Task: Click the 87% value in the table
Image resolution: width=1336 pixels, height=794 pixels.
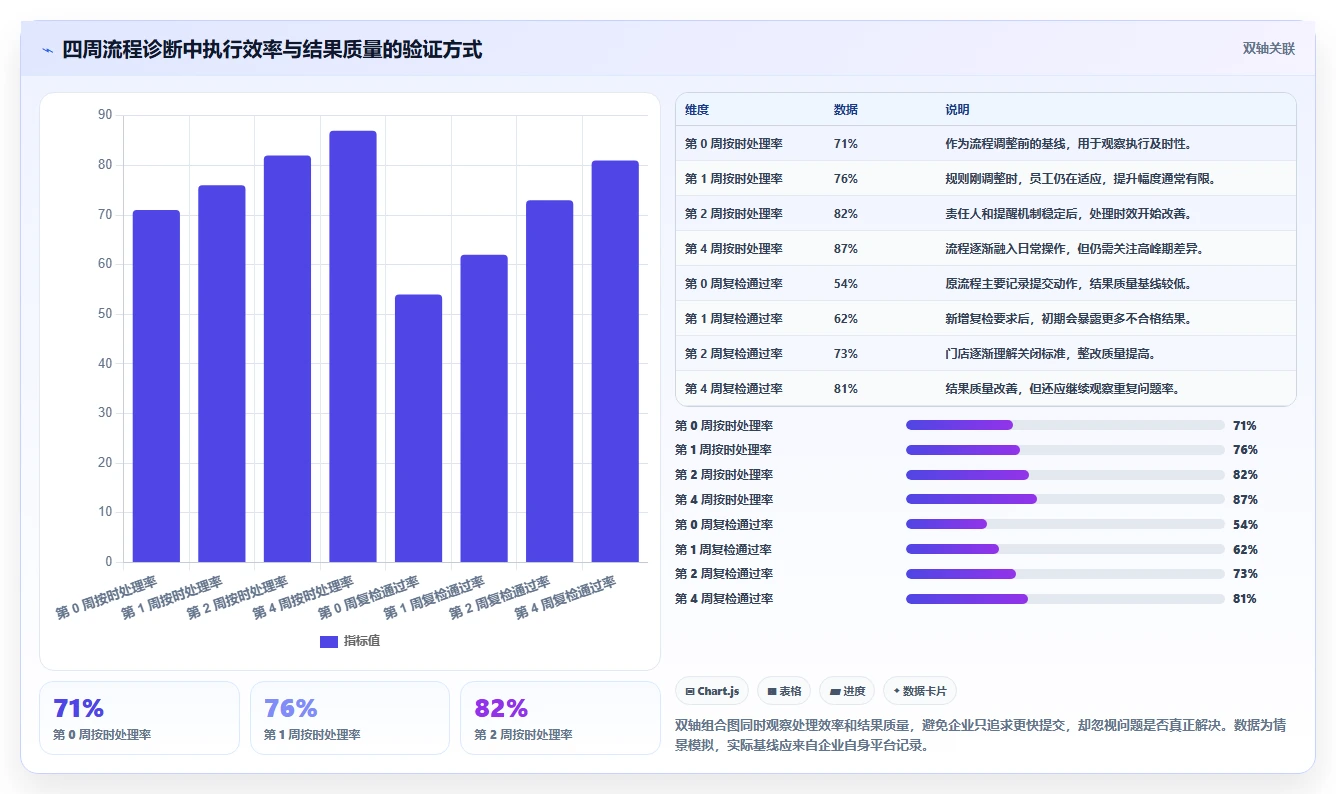Action: click(x=845, y=249)
